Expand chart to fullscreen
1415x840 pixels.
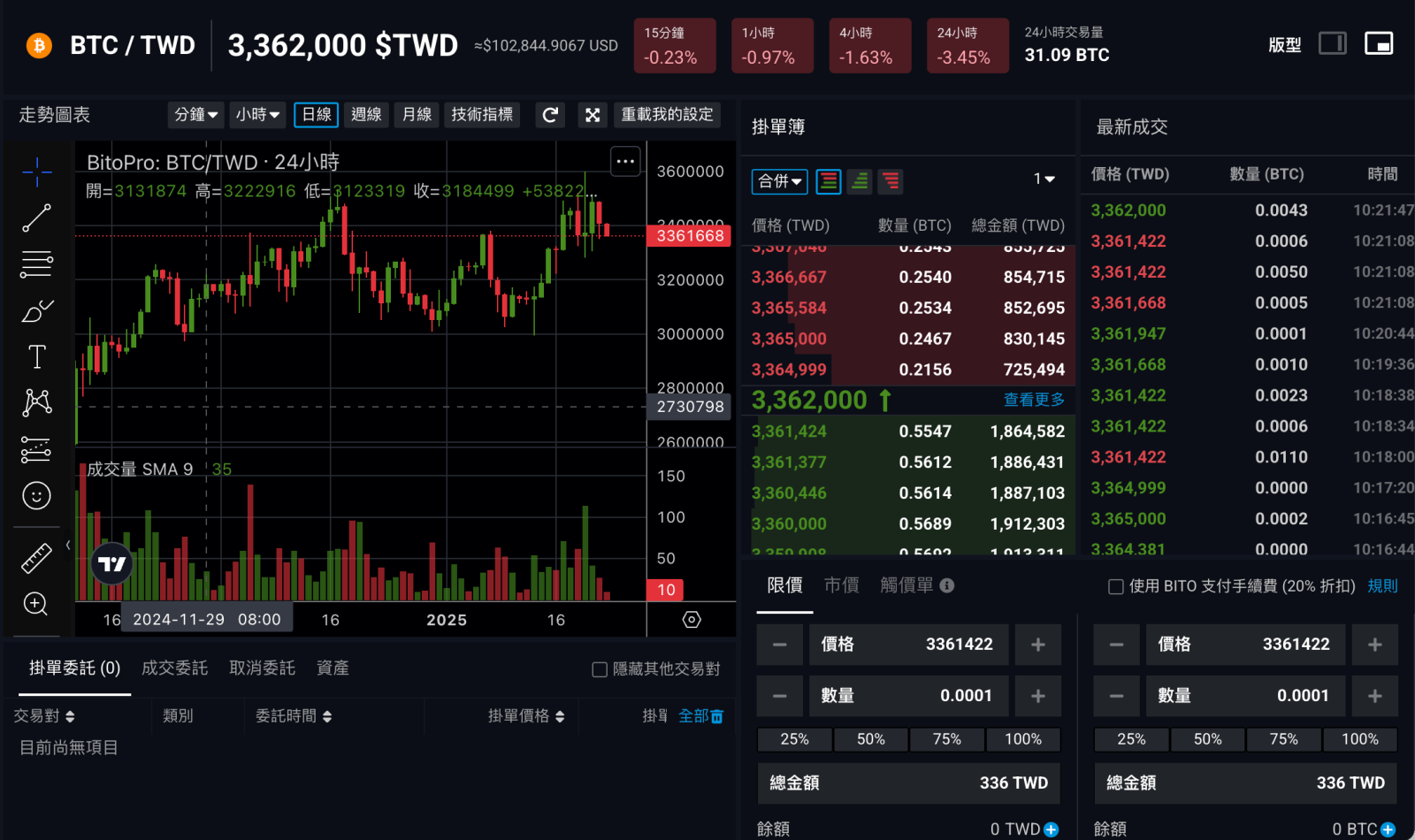[593, 115]
